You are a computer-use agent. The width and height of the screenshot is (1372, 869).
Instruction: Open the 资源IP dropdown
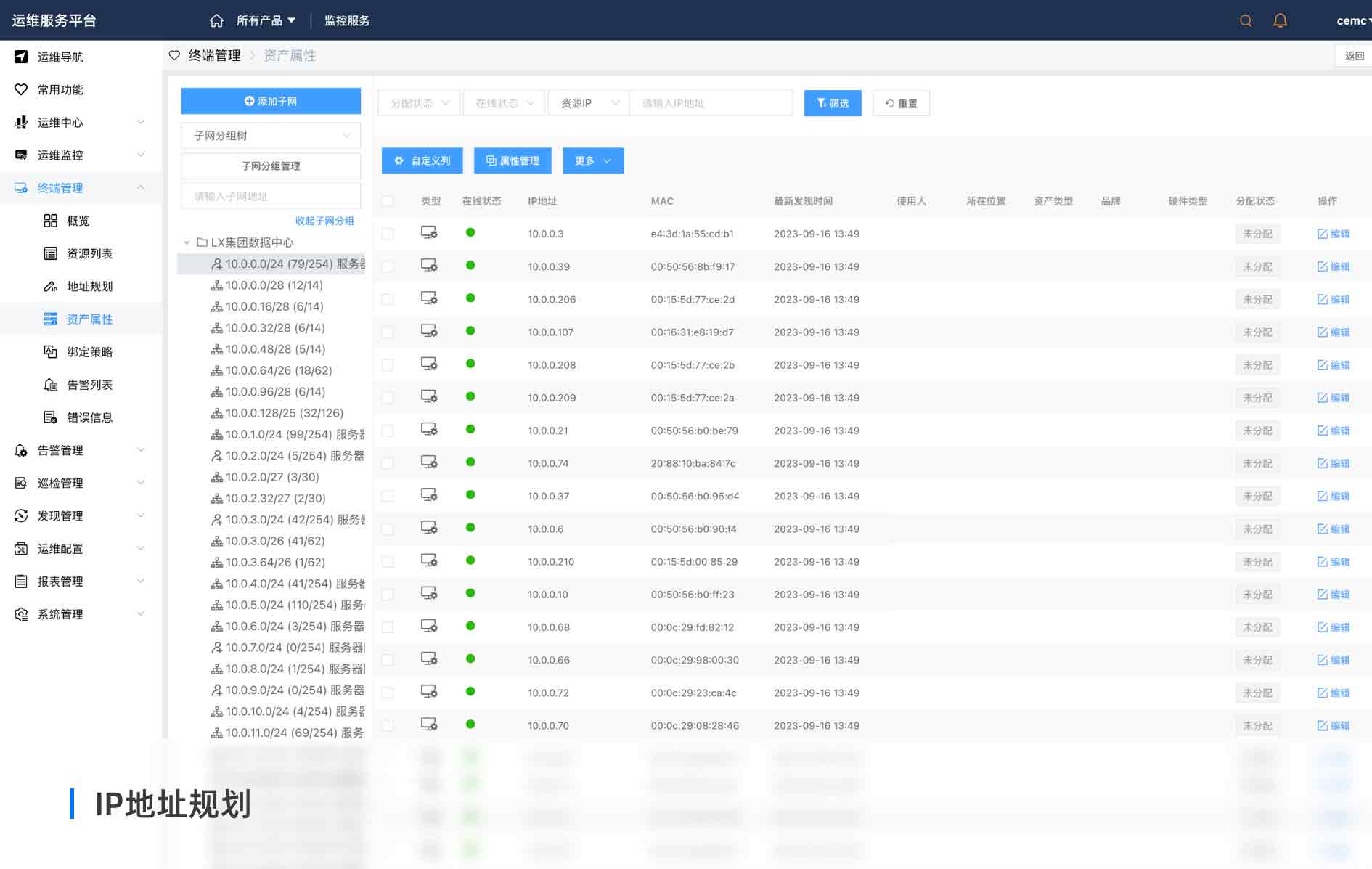pos(589,103)
